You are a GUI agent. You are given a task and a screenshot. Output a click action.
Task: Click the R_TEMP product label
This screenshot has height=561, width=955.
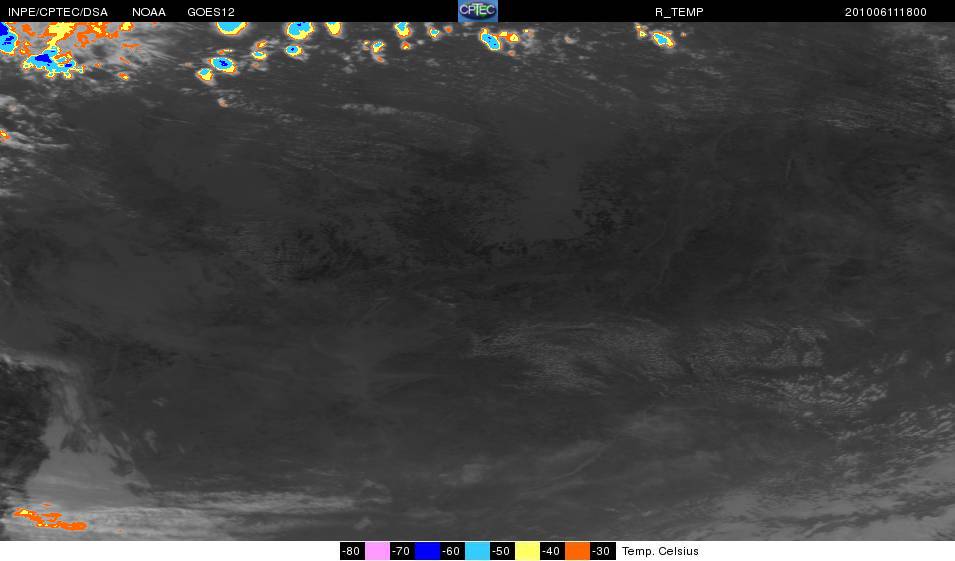click(x=679, y=12)
